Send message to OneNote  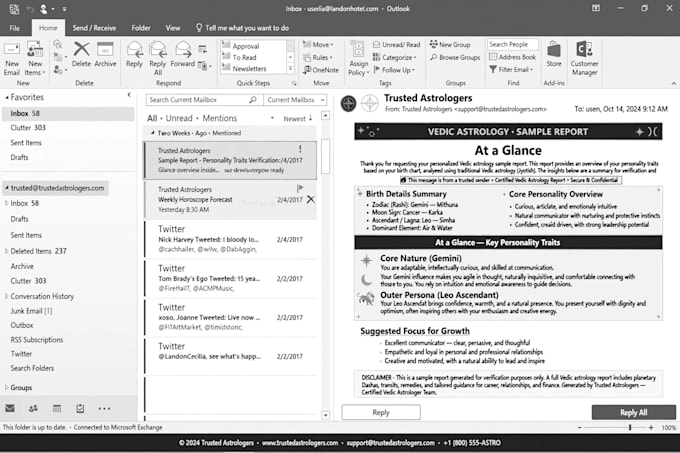[x=321, y=70]
